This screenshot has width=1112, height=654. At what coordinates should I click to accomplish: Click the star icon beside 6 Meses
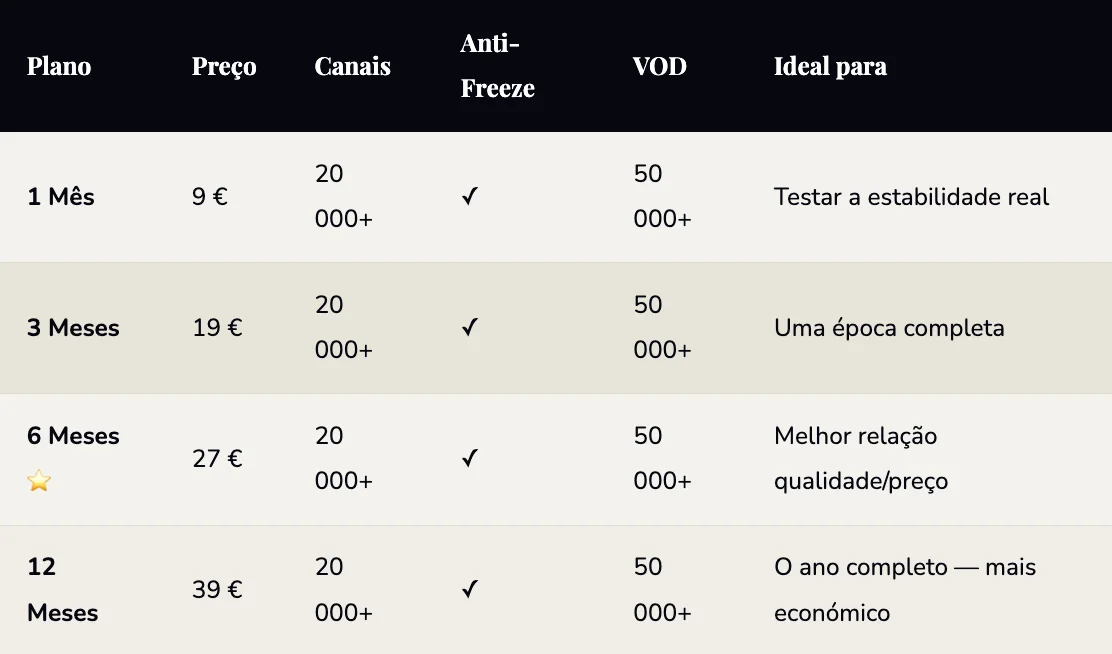click(39, 481)
